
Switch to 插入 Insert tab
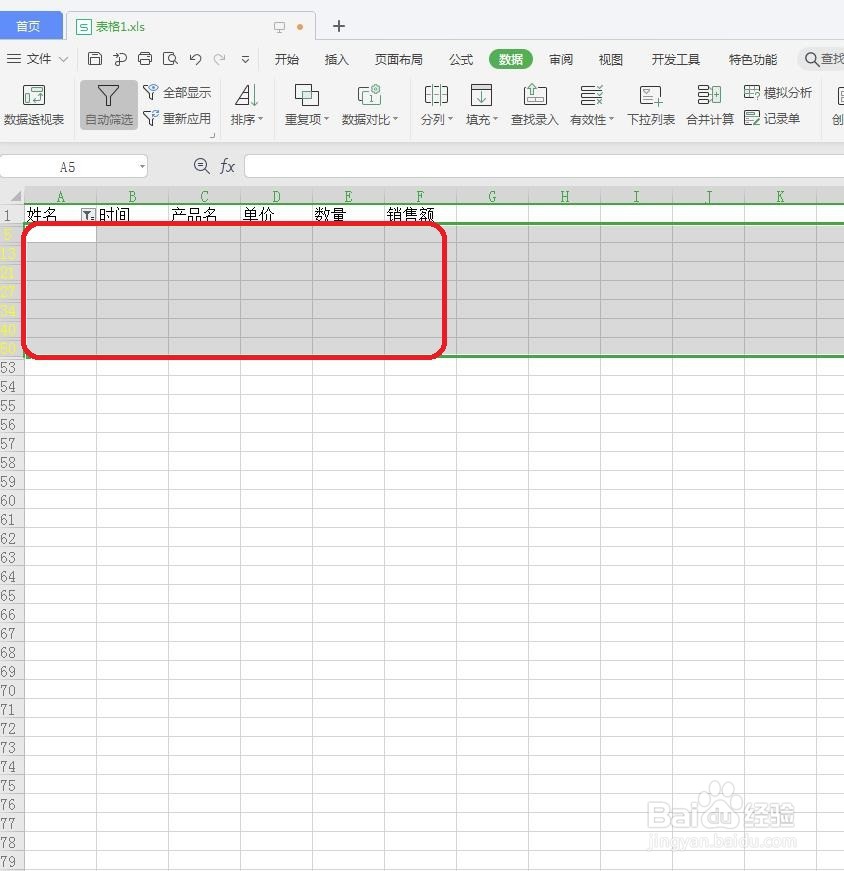(x=337, y=59)
